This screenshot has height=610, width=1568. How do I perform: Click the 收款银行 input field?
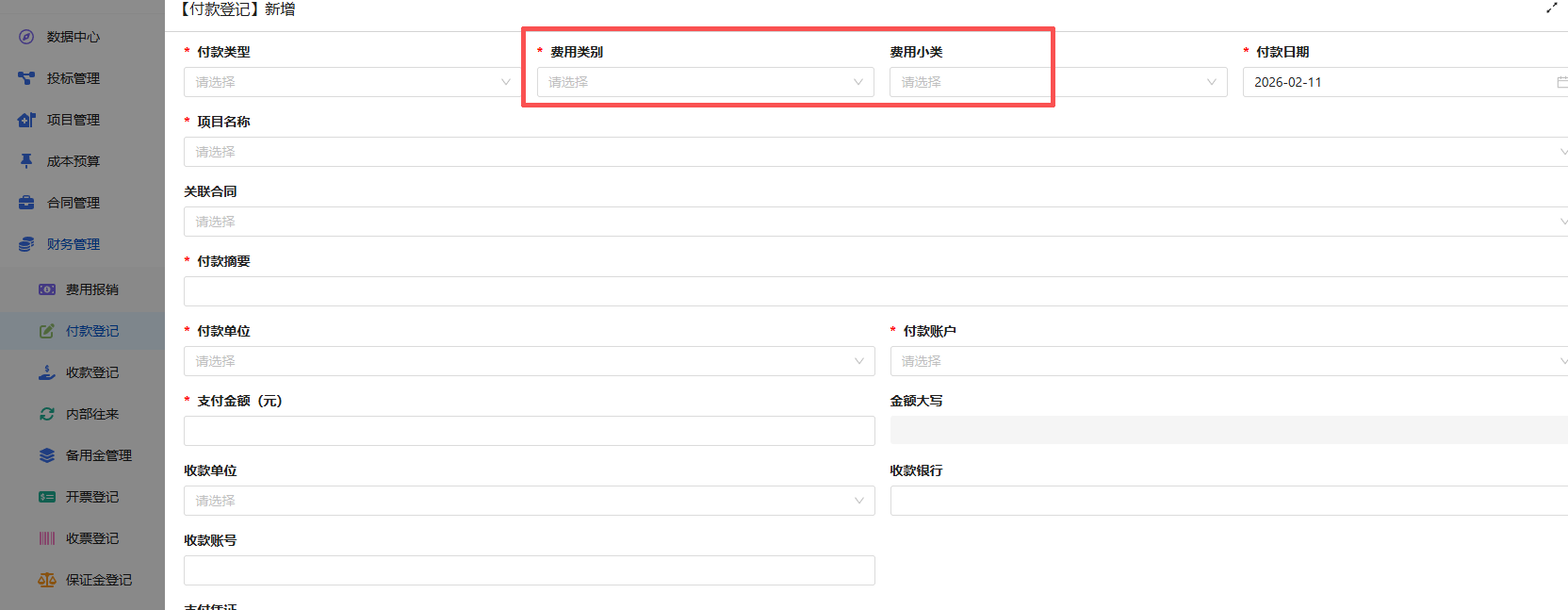[x=1229, y=501]
